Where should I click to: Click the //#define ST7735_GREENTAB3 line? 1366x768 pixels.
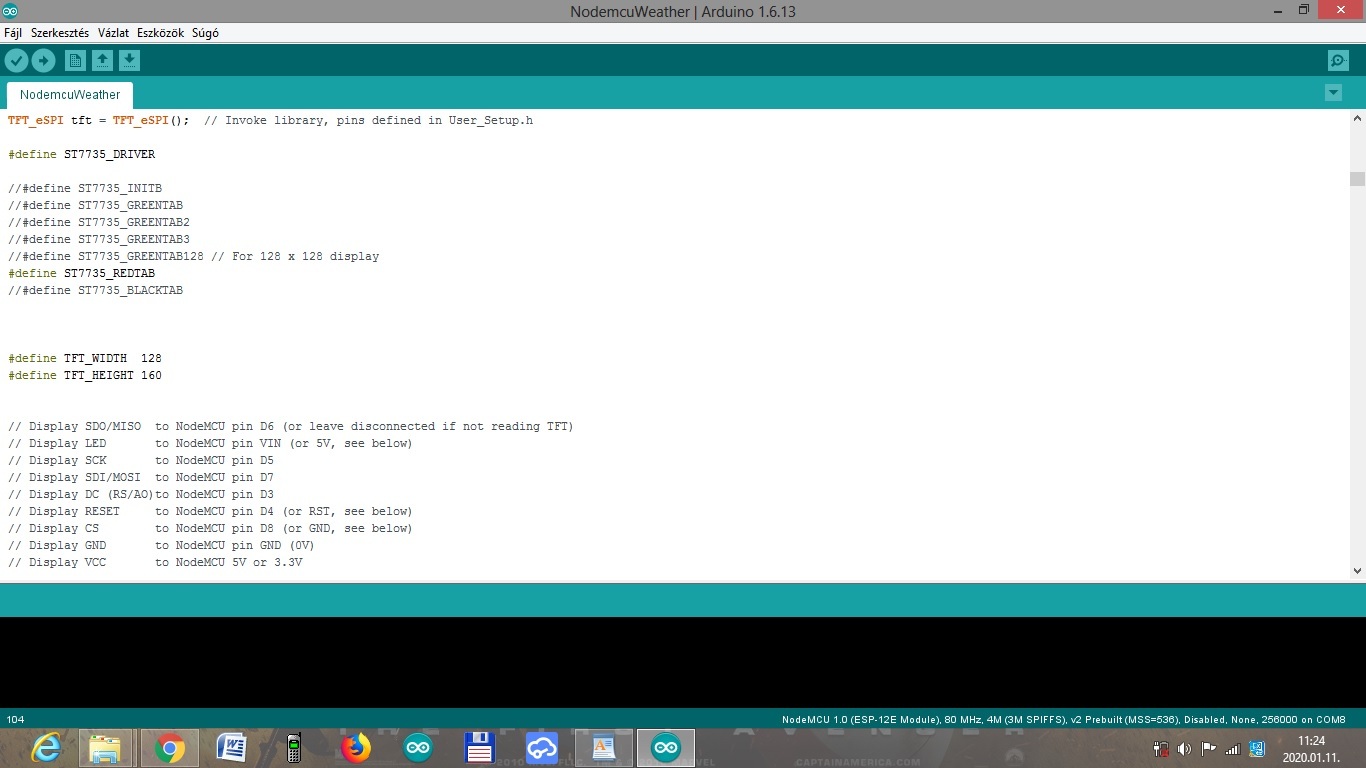click(99, 239)
